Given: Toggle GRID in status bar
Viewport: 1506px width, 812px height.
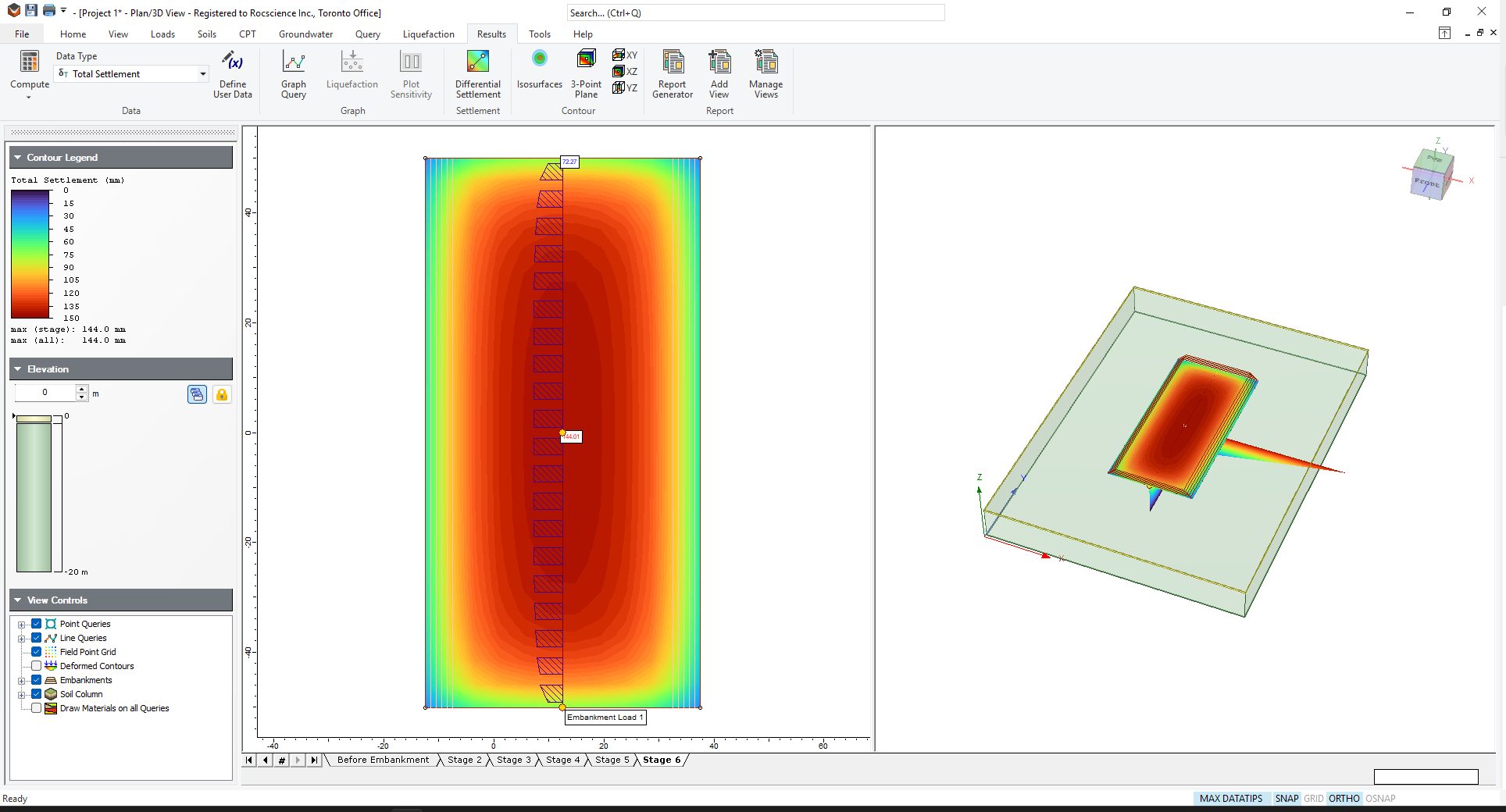Looking at the screenshot, I should coord(1314,798).
